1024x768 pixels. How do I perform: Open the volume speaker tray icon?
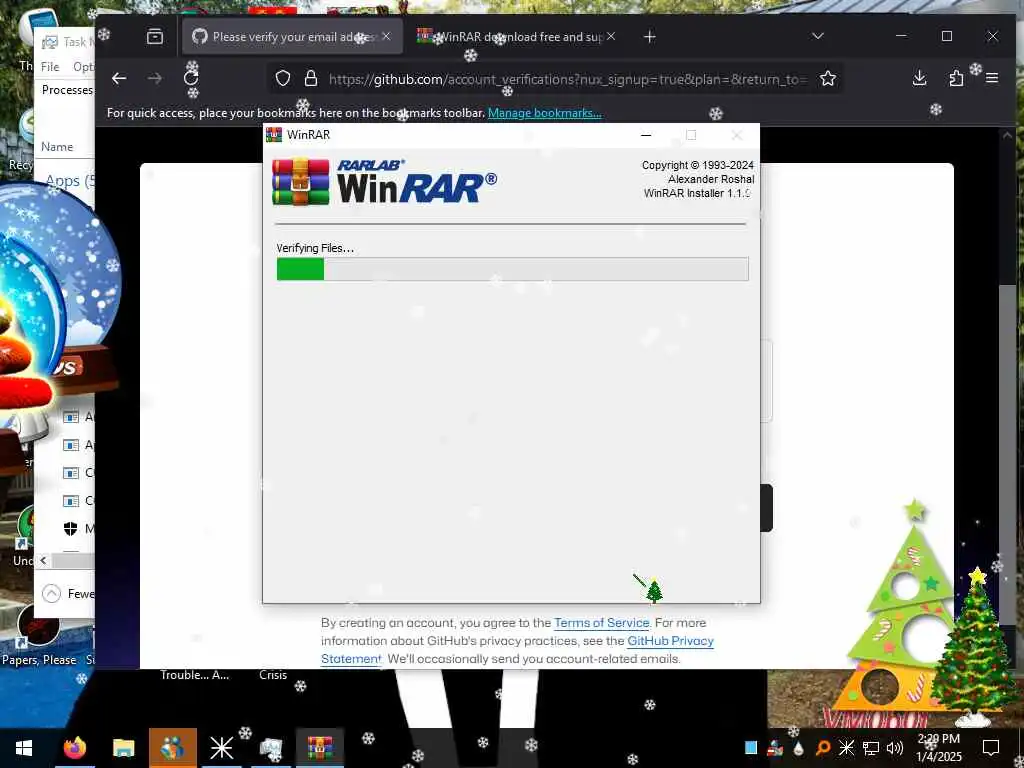click(x=895, y=748)
